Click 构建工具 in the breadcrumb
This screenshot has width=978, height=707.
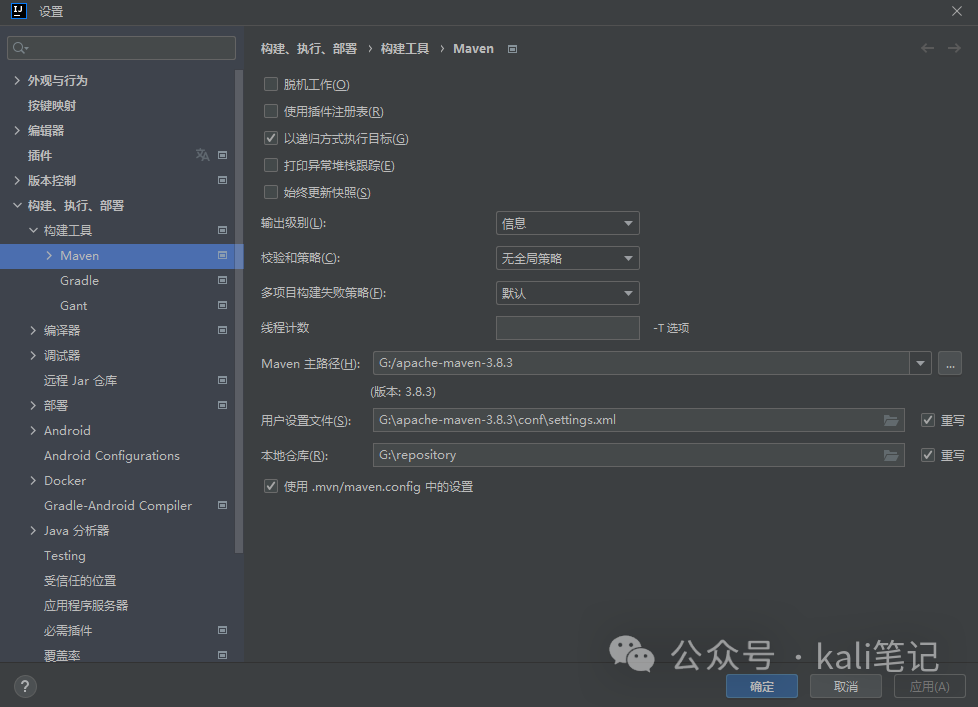coord(405,49)
